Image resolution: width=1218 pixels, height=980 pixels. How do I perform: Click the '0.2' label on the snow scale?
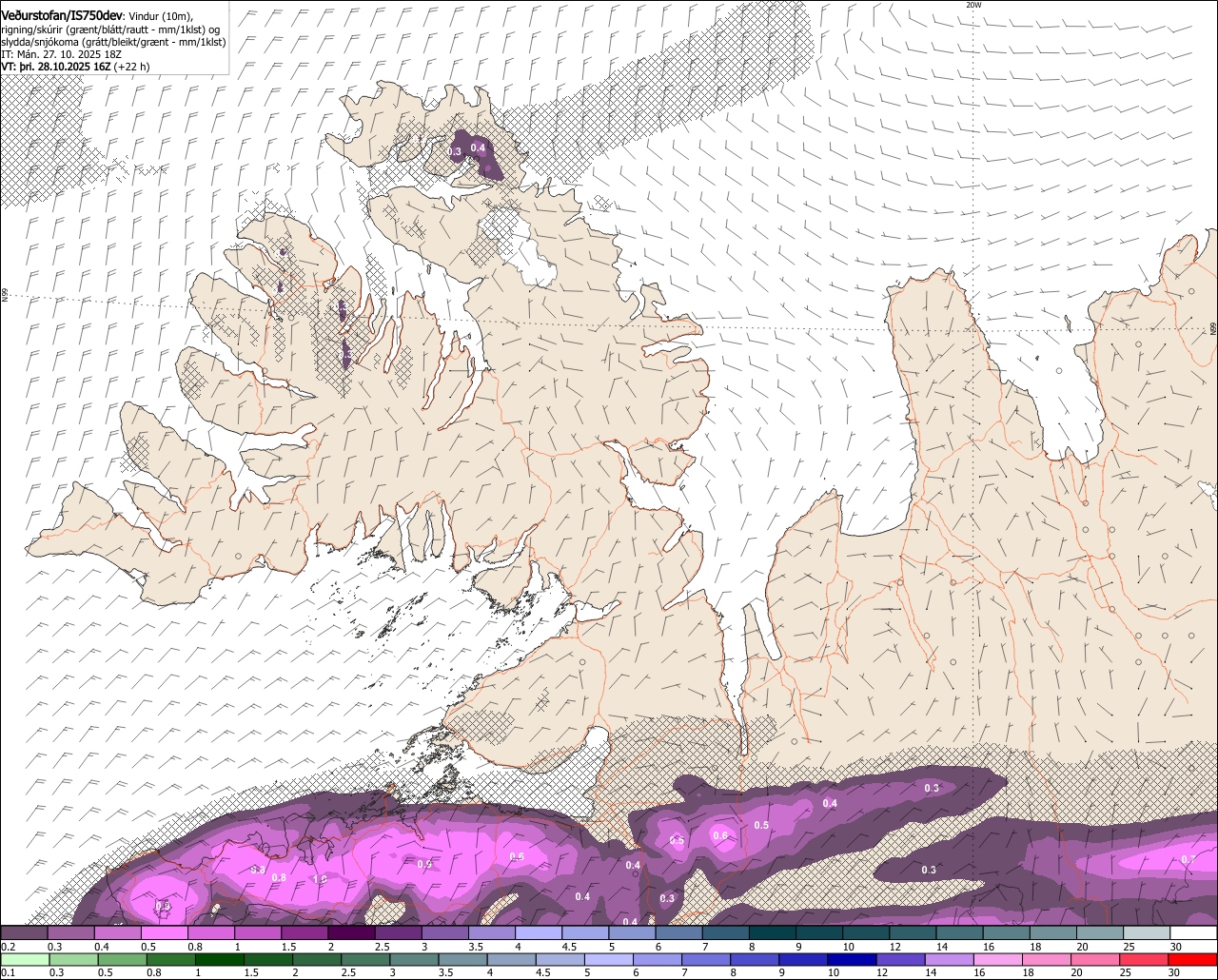click(x=9, y=947)
